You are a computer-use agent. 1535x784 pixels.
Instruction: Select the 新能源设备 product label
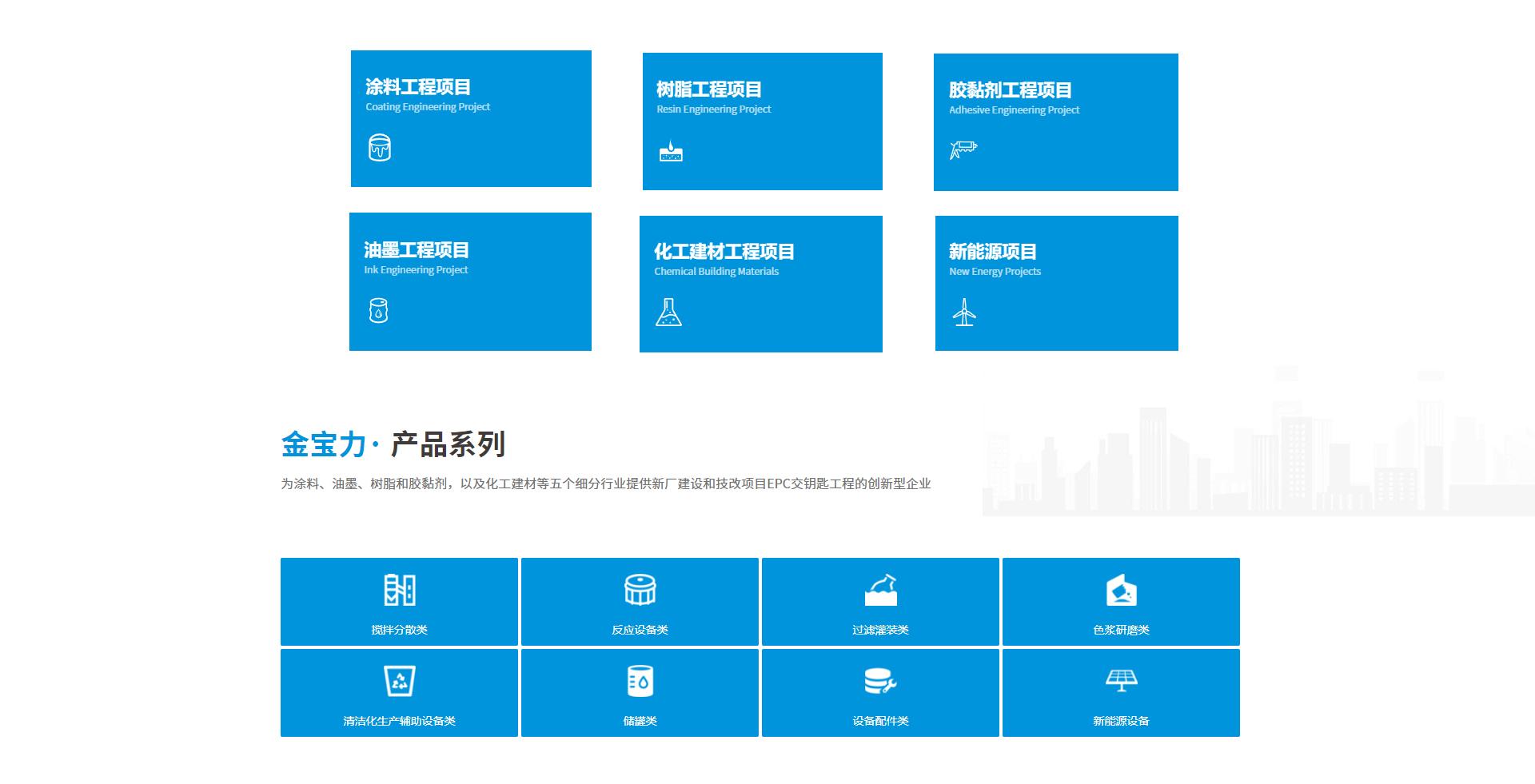[x=1122, y=721]
